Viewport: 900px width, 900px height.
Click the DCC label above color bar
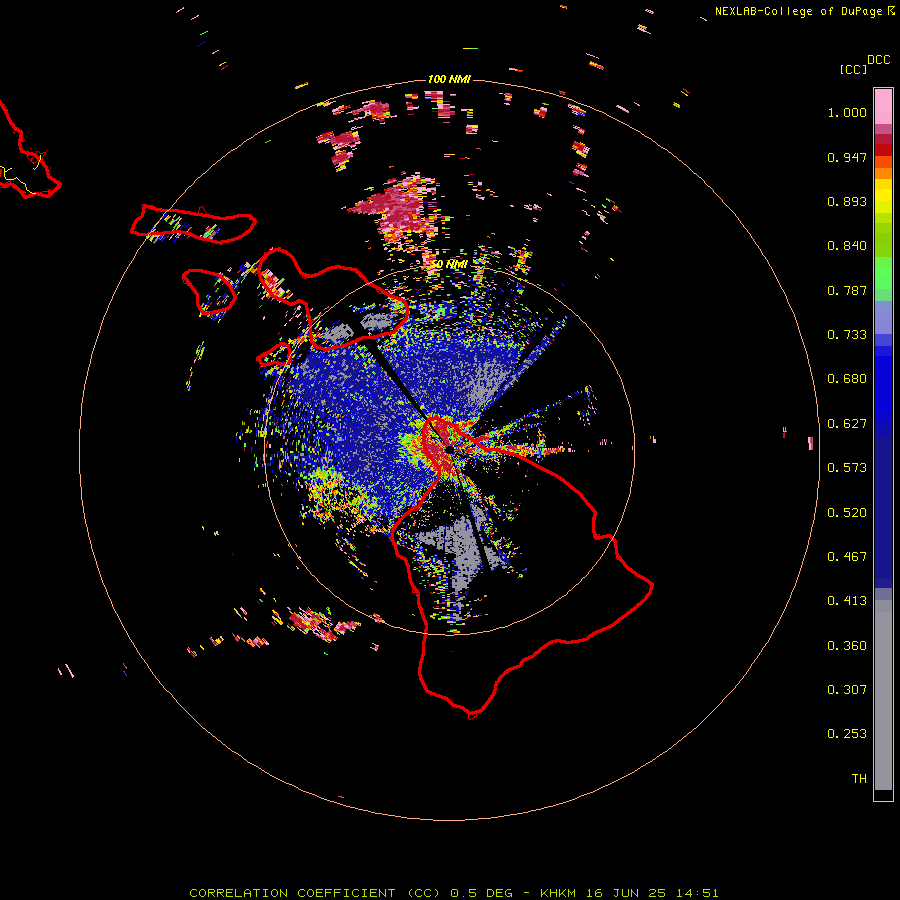879,60
